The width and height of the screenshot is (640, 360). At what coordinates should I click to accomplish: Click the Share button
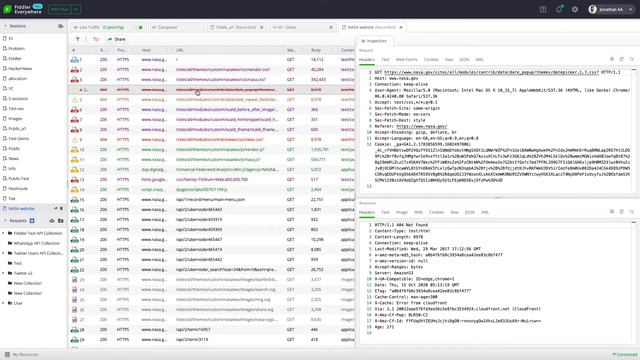[117, 39]
